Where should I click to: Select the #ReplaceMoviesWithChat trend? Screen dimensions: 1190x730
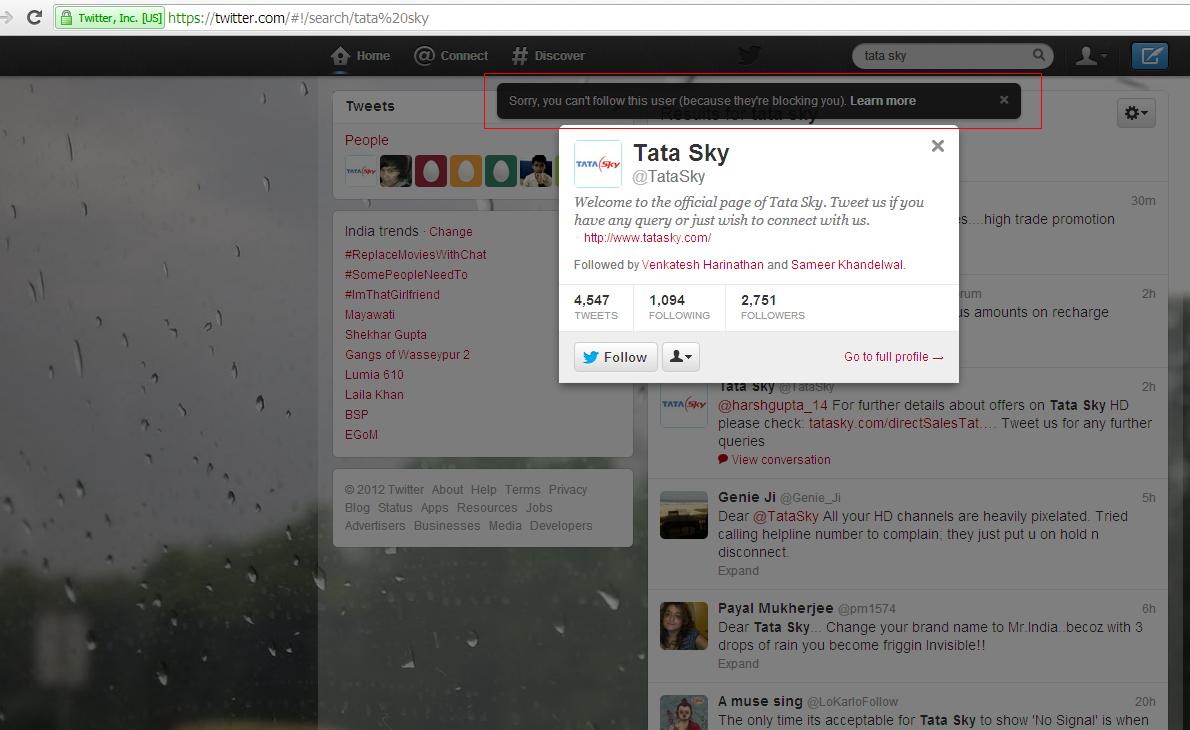415,255
